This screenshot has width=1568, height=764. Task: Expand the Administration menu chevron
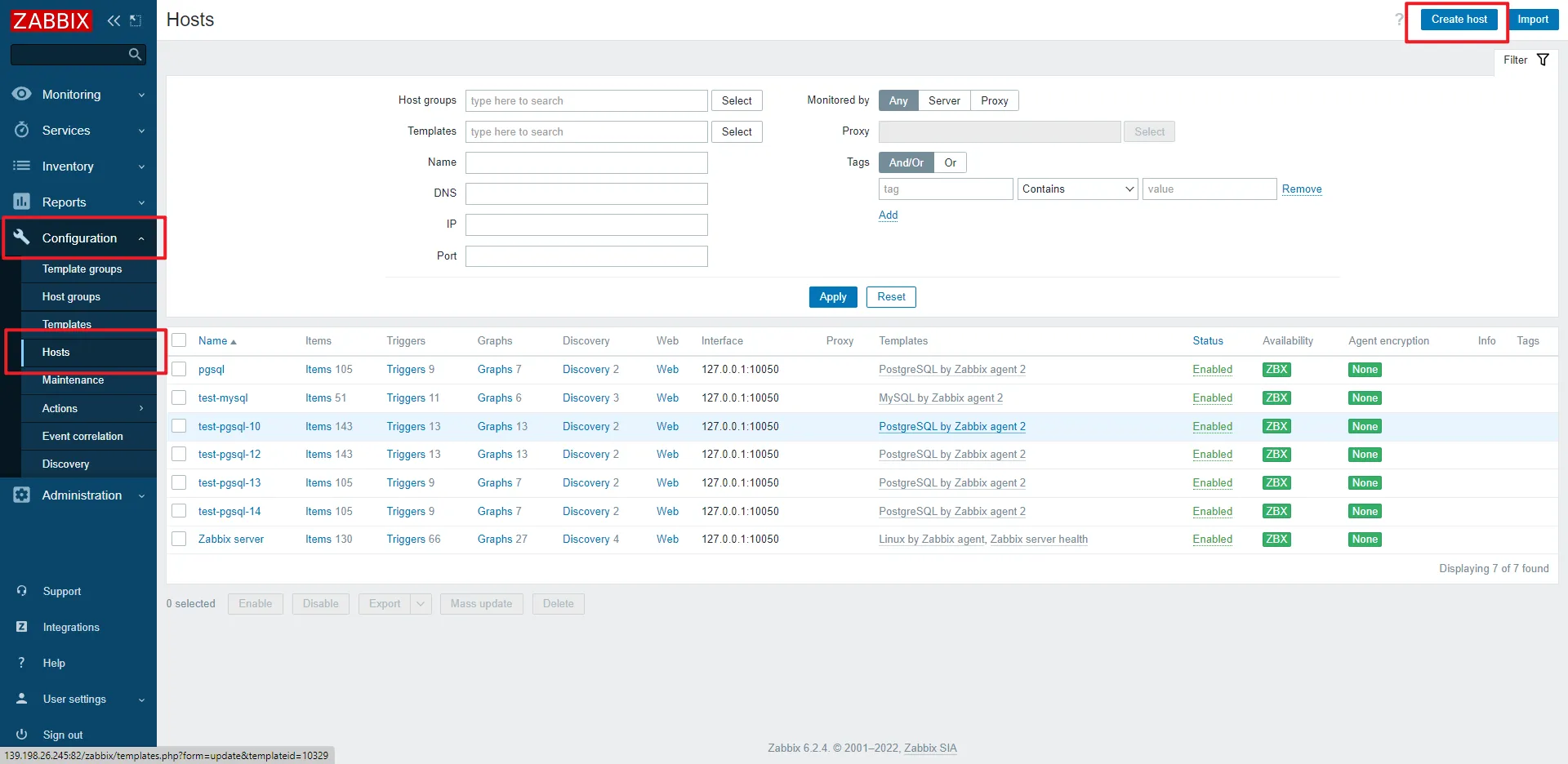(x=141, y=495)
